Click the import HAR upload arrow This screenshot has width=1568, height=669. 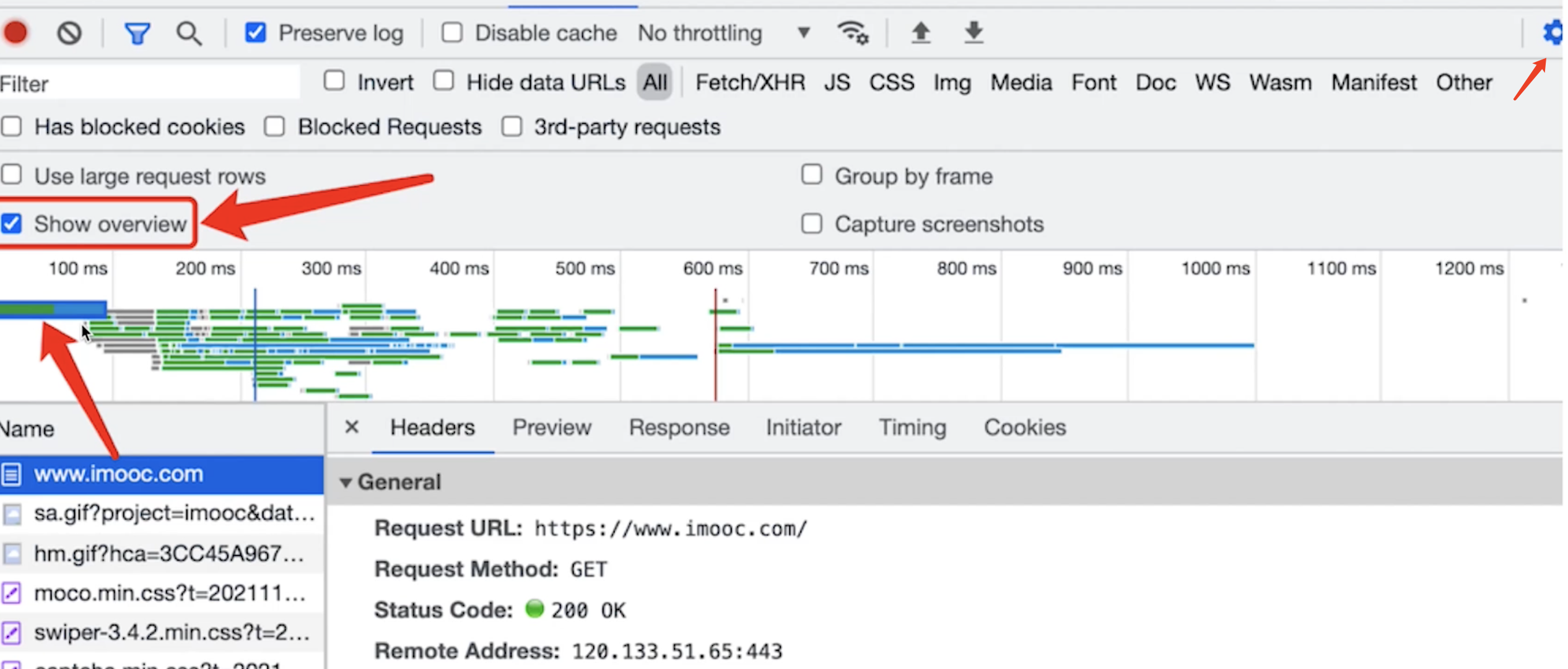[x=921, y=32]
